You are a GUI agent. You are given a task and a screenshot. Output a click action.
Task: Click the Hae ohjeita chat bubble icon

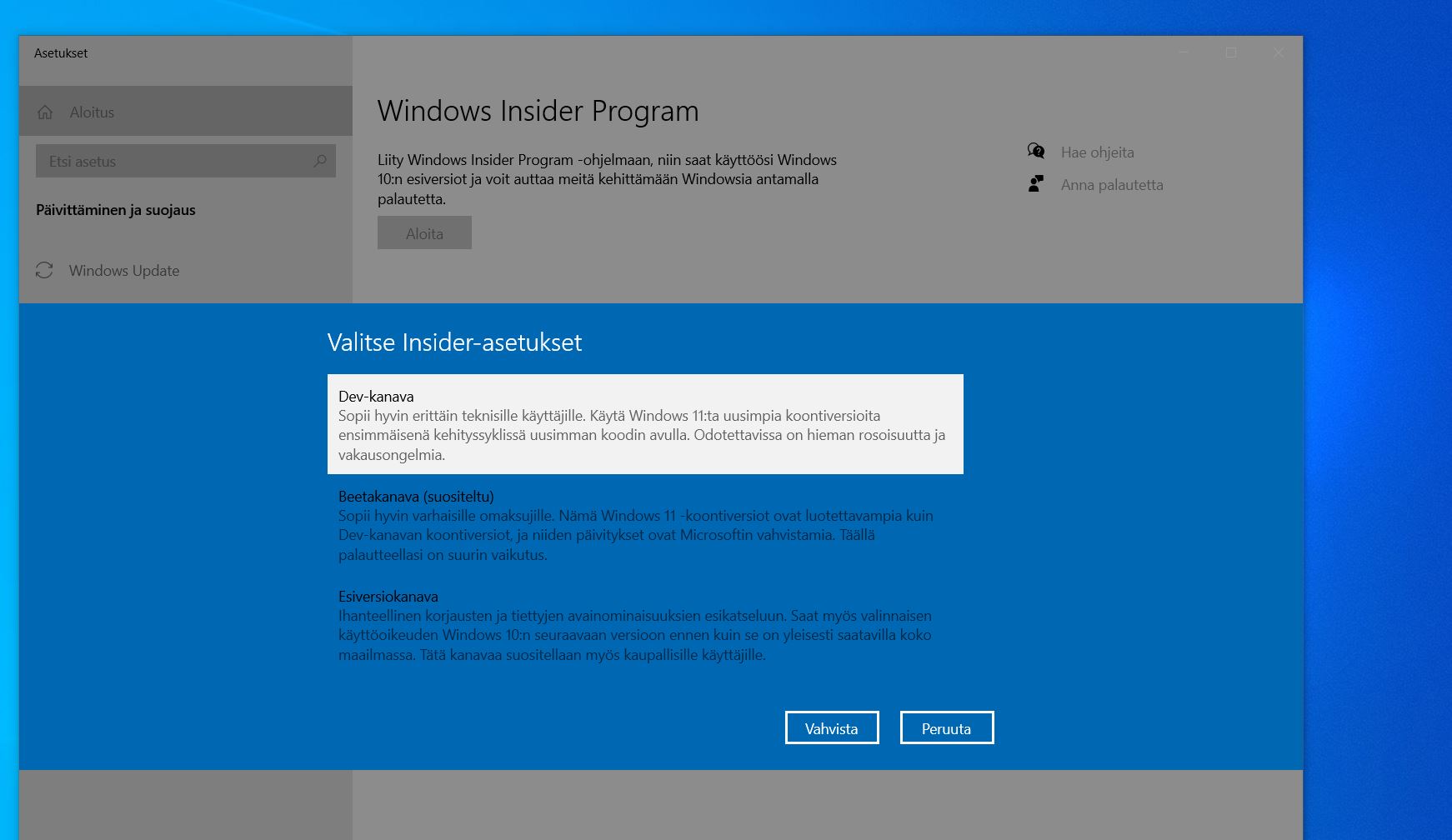coord(1036,151)
